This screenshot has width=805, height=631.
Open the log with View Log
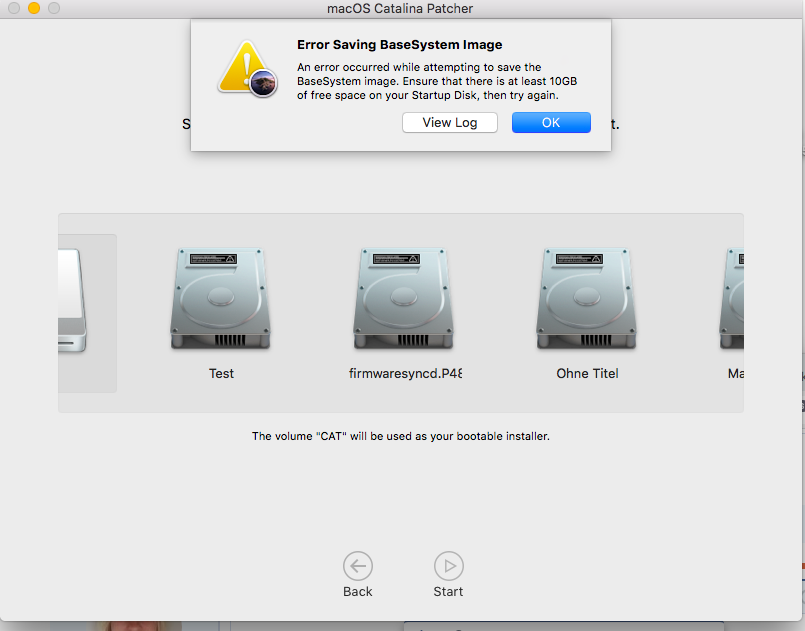click(x=450, y=123)
